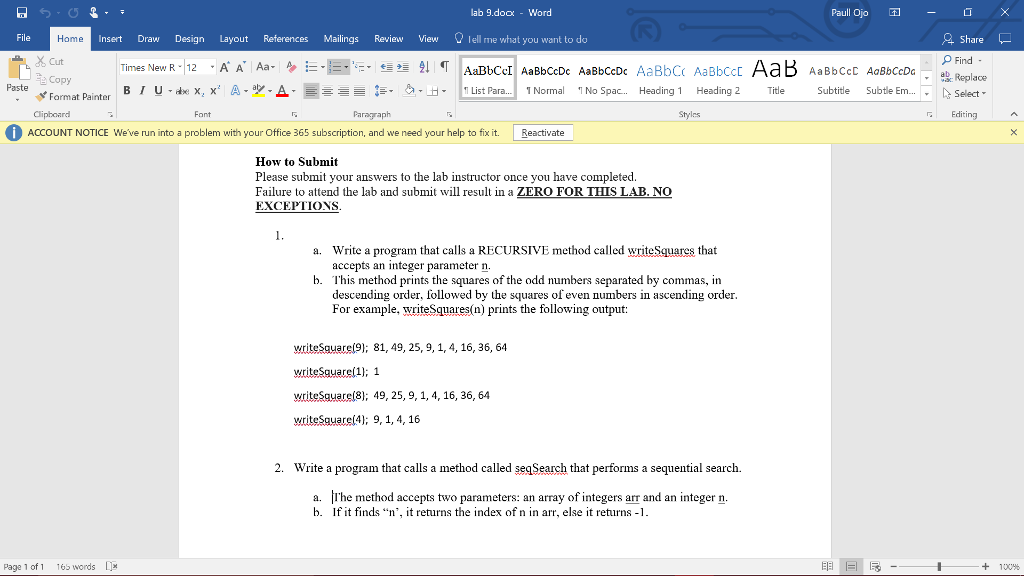Open the Design ribbon tab
The height and width of the screenshot is (576, 1024).
point(189,39)
